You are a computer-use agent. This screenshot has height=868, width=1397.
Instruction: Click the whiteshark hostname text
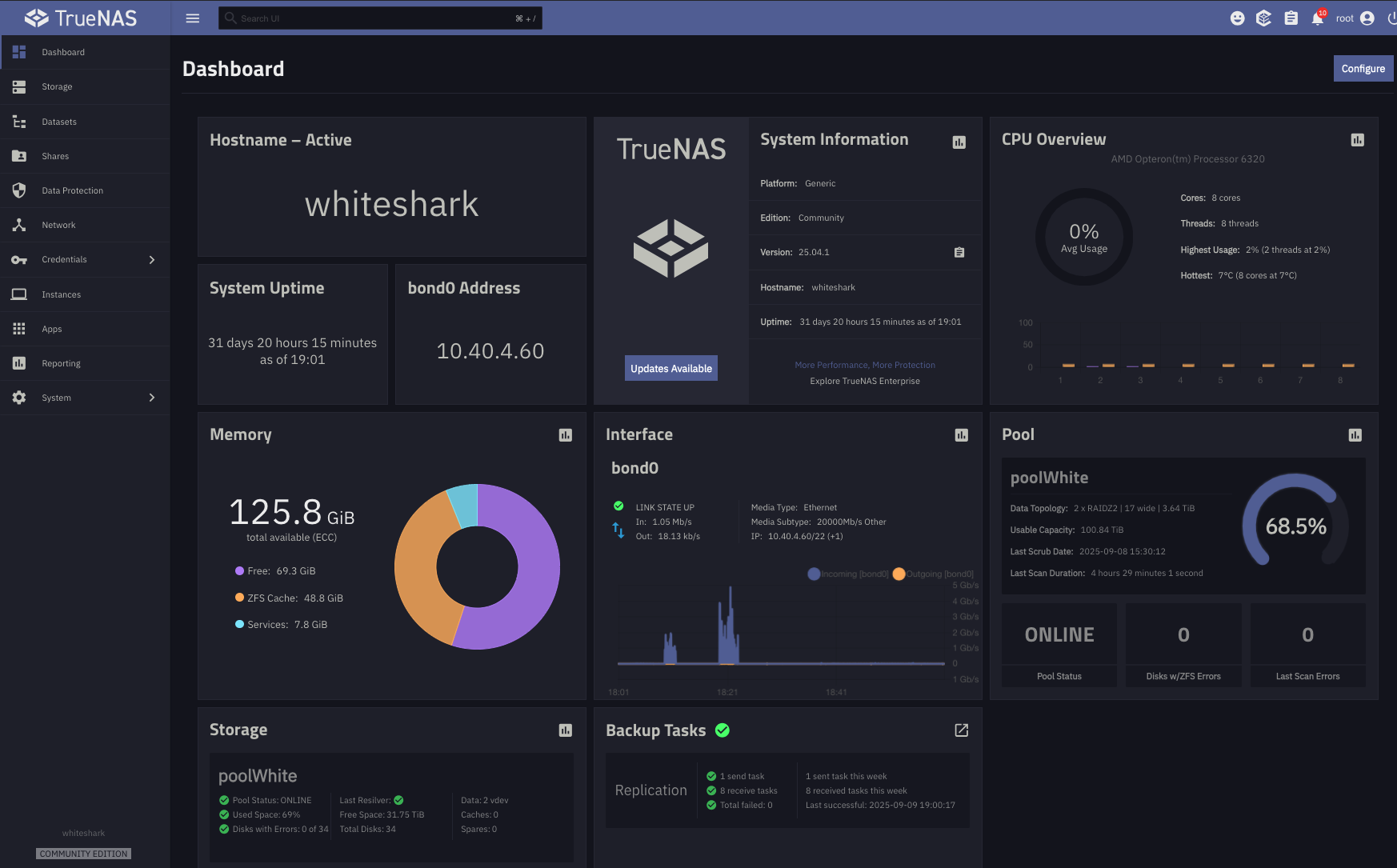(392, 204)
